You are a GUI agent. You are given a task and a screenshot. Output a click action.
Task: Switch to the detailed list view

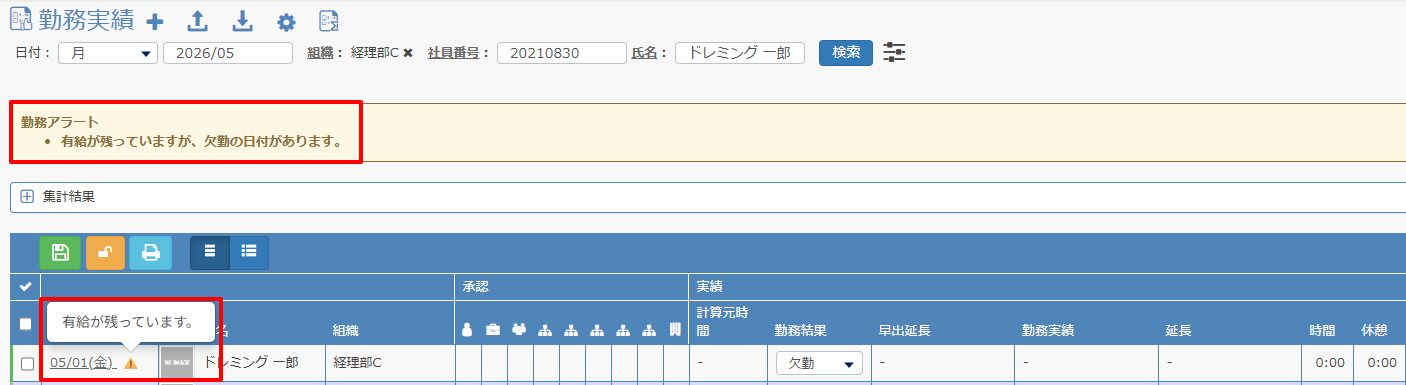(249, 252)
